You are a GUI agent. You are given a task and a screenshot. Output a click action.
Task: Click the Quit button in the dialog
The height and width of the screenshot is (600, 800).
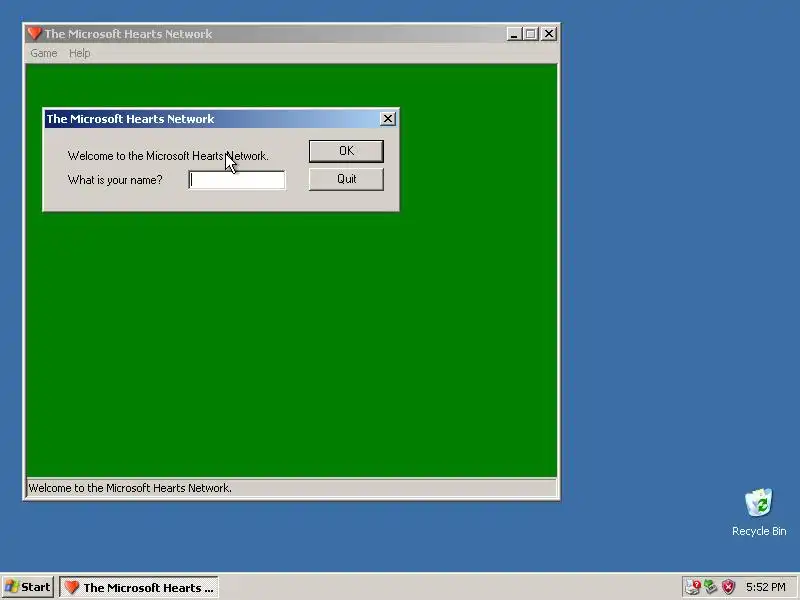click(x=346, y=179)
